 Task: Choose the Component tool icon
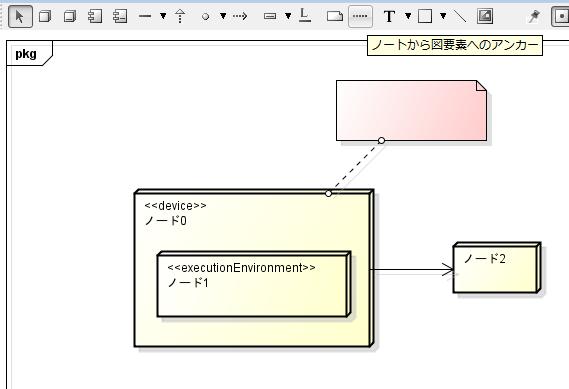(x=95, y=16)
